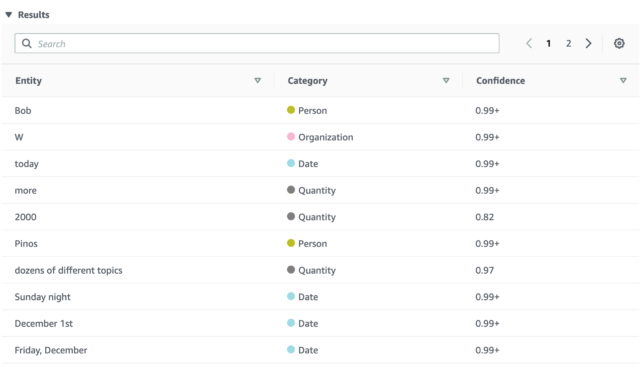Sort by Confidence column arrow
This screenshot has width=640, height=372.
623,80
